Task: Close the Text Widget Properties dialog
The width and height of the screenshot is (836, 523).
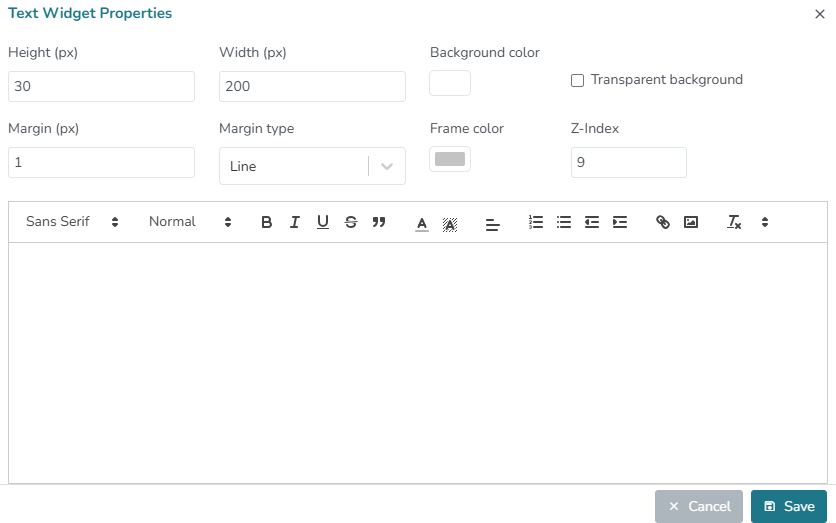Action: coord(820,14)
